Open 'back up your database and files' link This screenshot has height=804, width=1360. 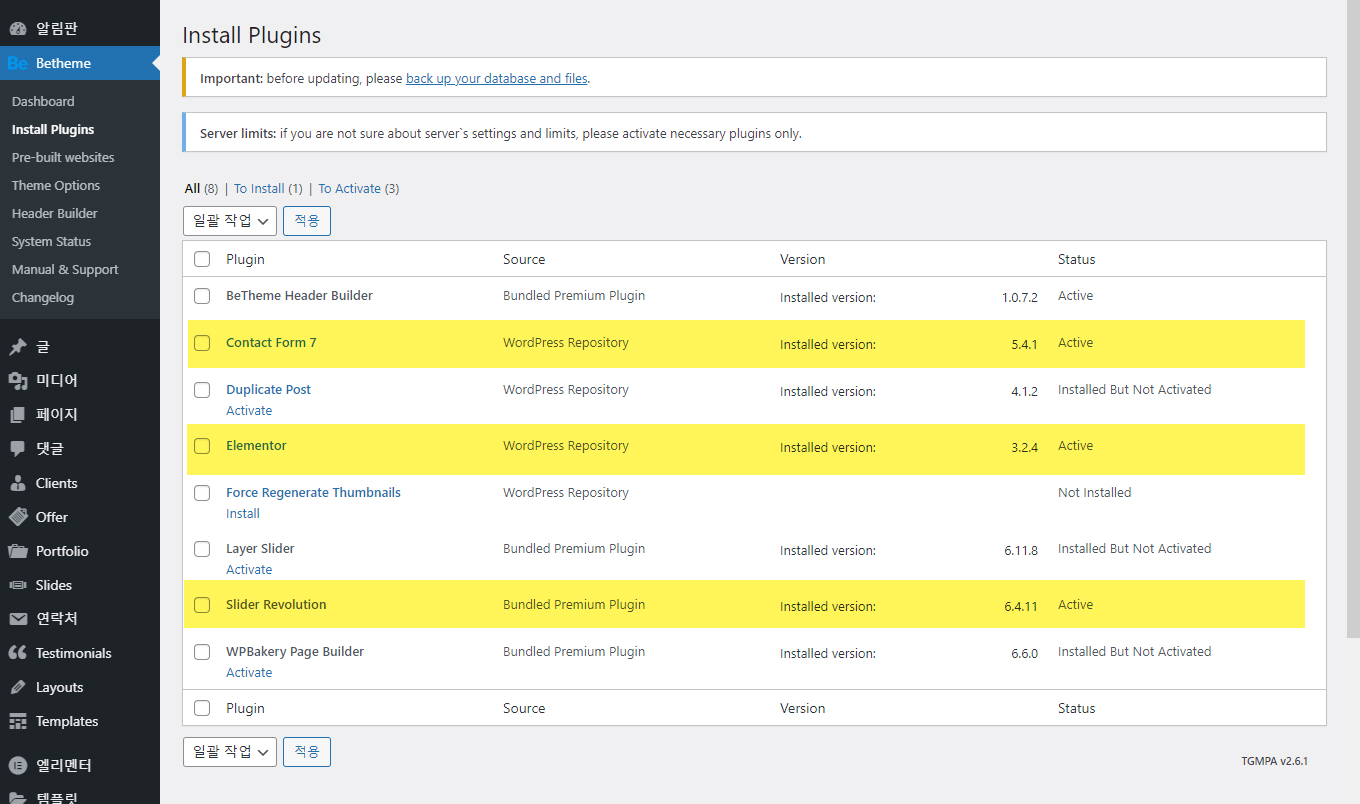(497, 78)
